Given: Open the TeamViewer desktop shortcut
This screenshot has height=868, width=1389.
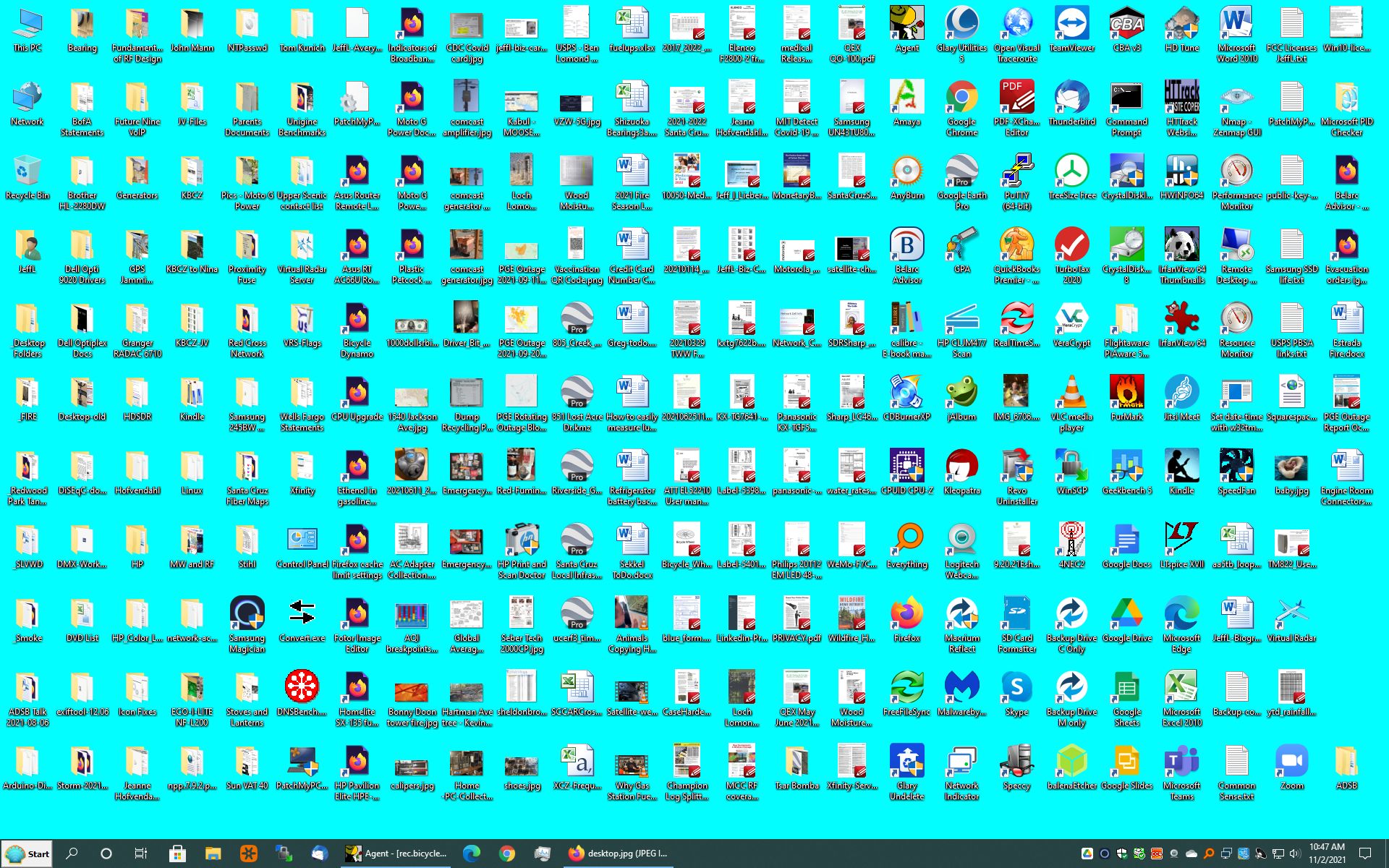Looking at the screenshot, I should point(1071,25).
